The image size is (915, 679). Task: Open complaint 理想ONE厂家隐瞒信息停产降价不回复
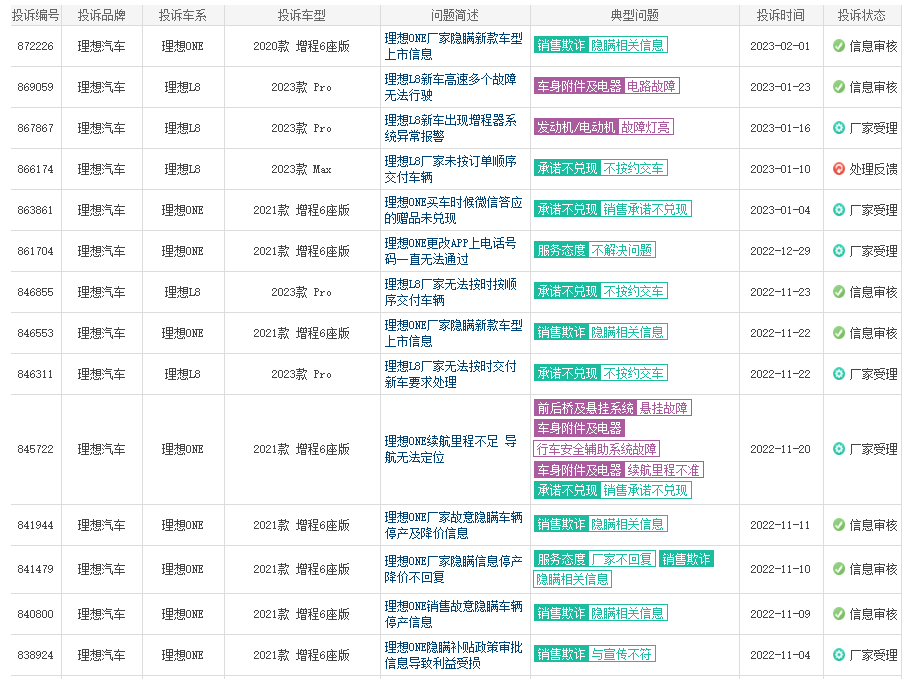click(453, 569)
